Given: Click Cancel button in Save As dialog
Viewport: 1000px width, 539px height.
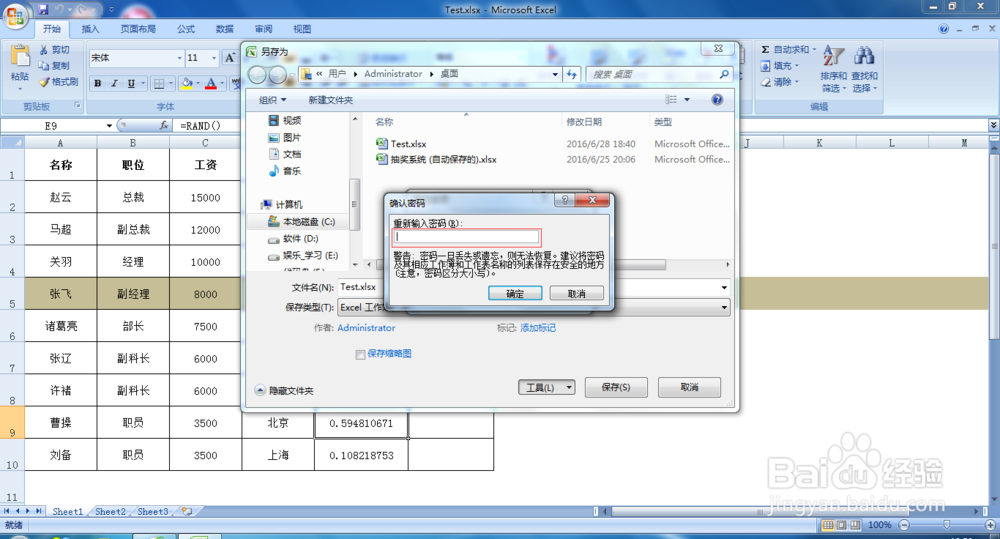Looking at the screenshot, I should coord(689,387).
